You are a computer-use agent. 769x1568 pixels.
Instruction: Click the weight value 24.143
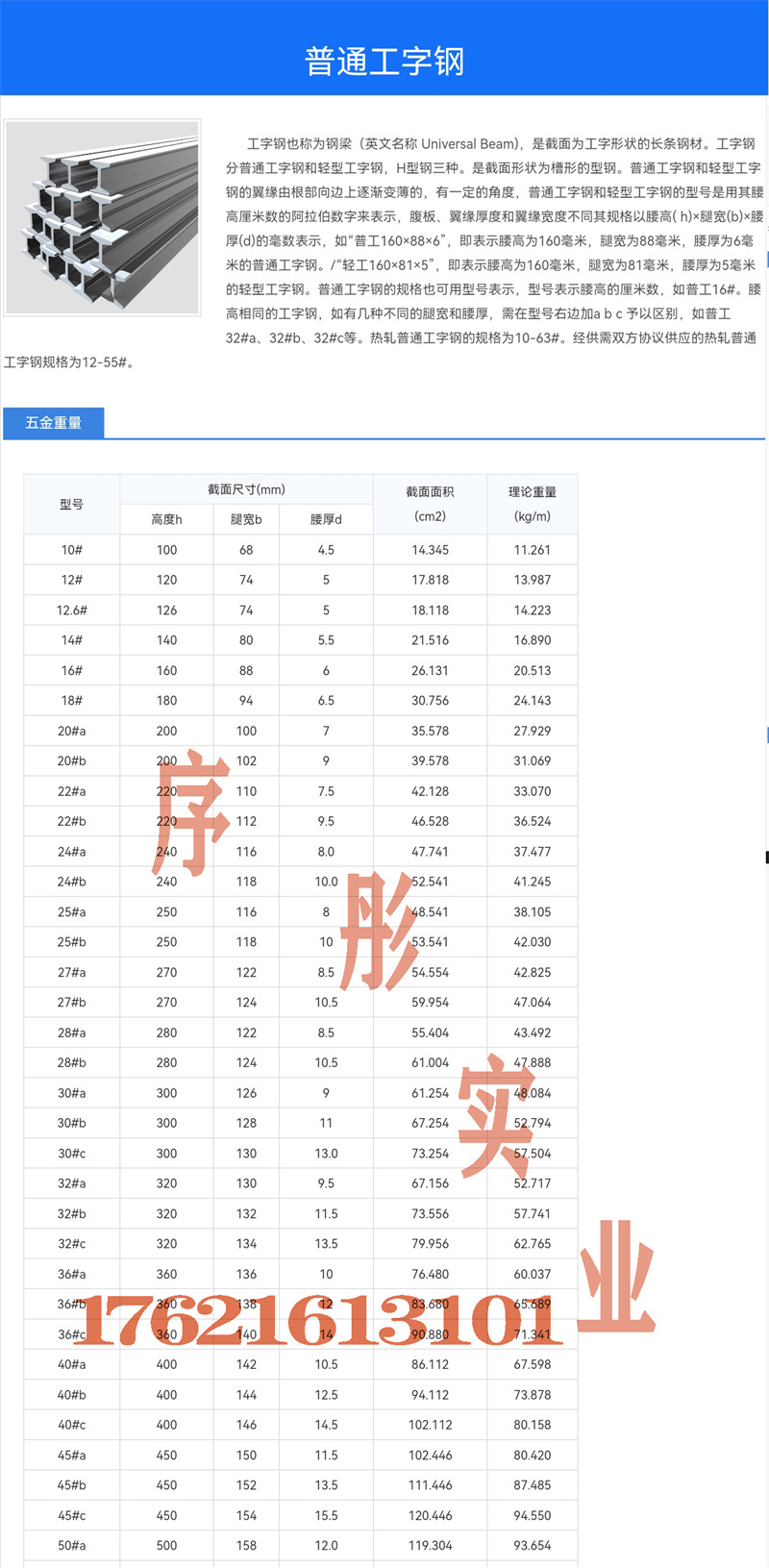click(533, 701)
